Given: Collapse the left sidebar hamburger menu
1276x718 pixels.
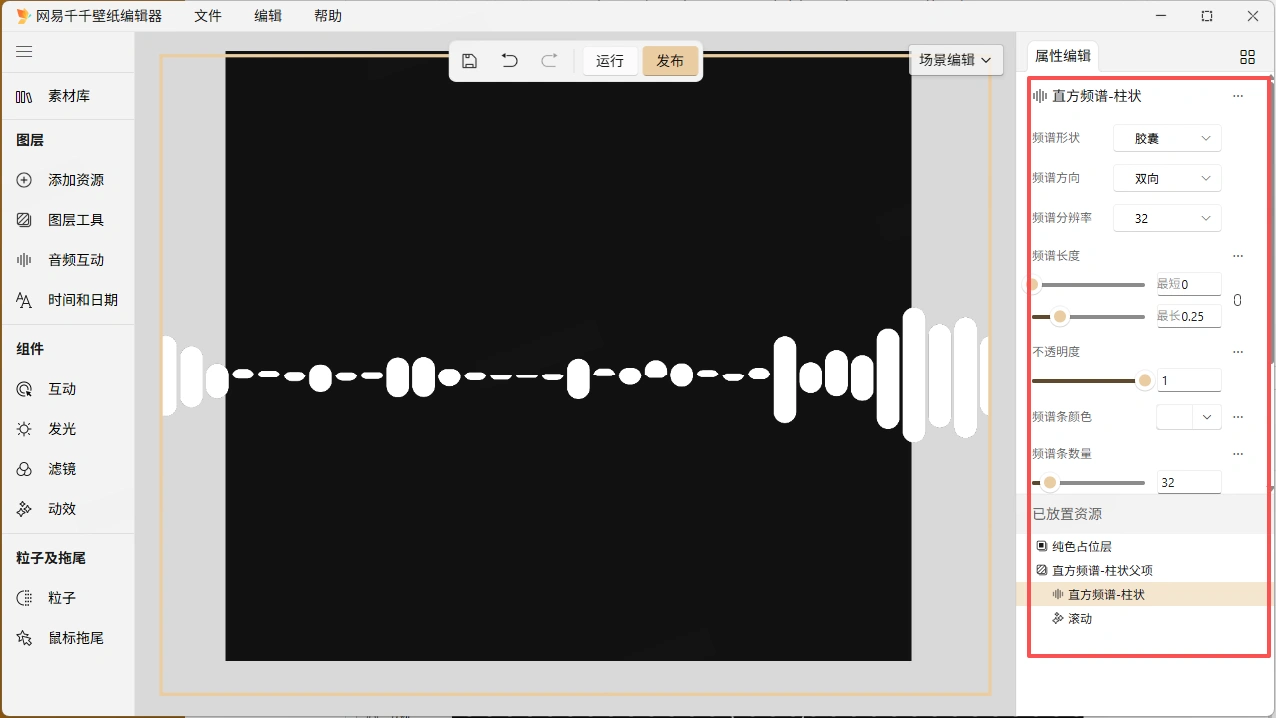Looking at the screenshot, I should pyautogui.click(x=24, y=51).
